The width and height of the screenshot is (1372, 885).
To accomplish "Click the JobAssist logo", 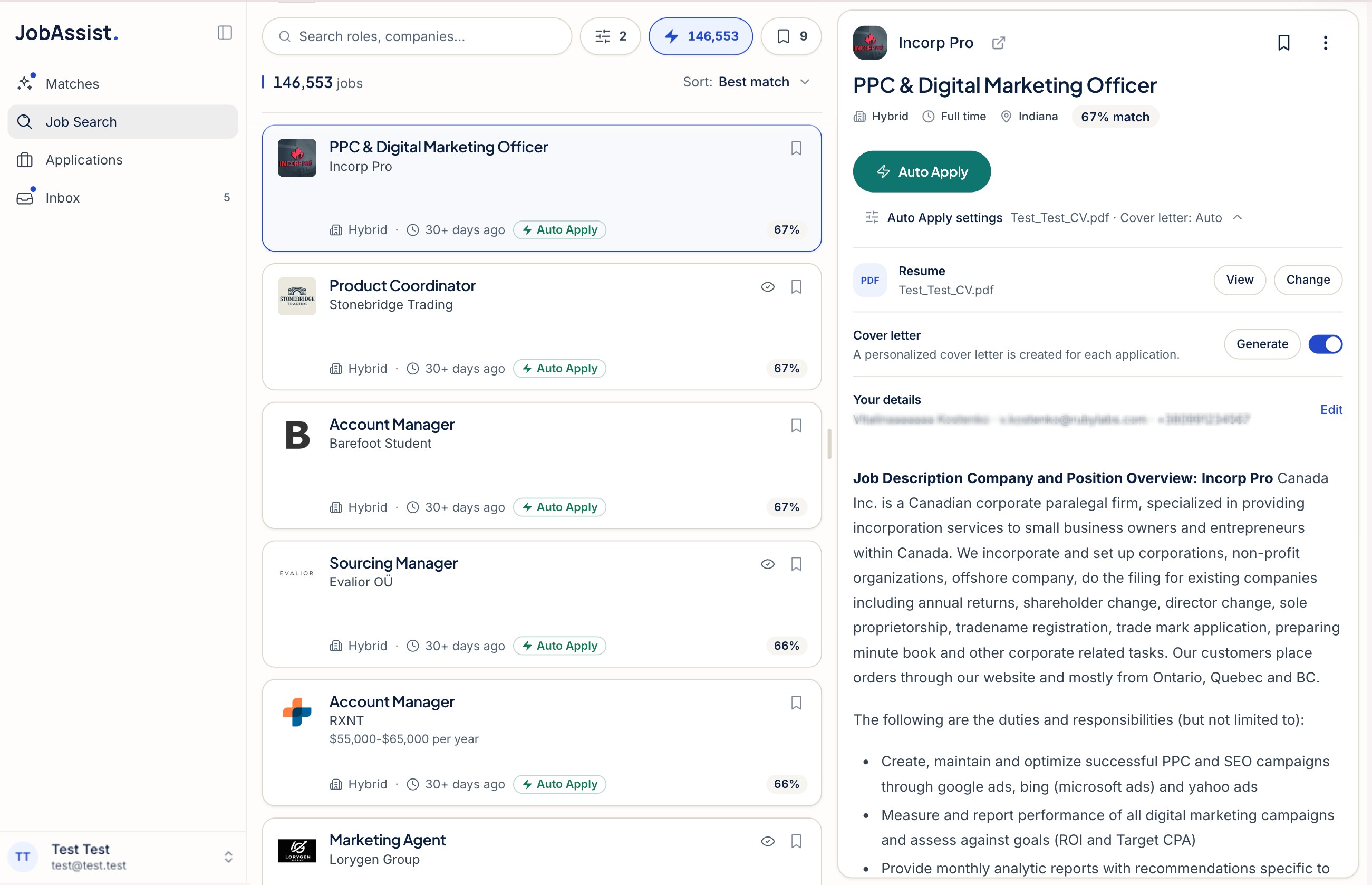I will pos(66,33).
